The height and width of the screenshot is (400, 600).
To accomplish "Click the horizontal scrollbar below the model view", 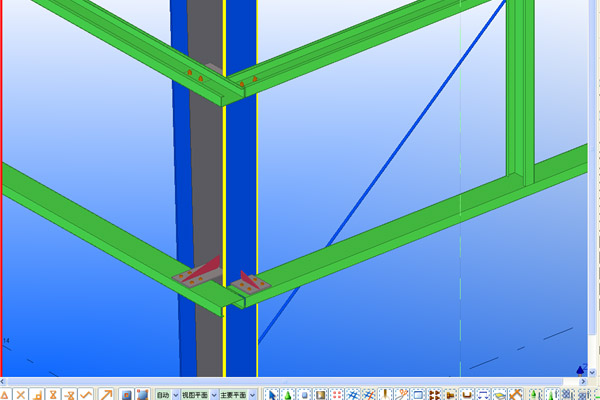I will [300, 380].
